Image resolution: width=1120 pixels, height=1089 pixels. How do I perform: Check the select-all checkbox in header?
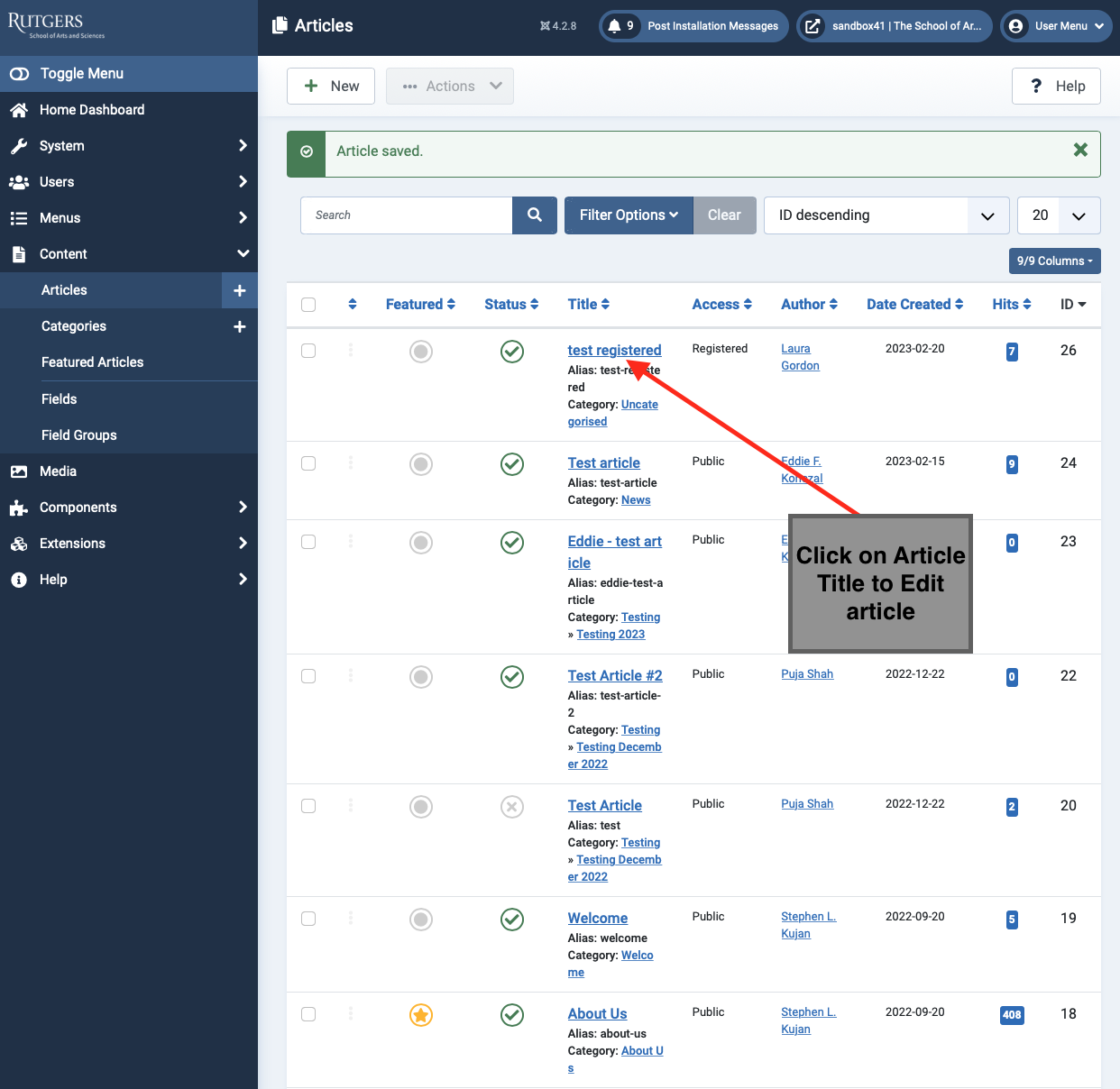(308, 305)
